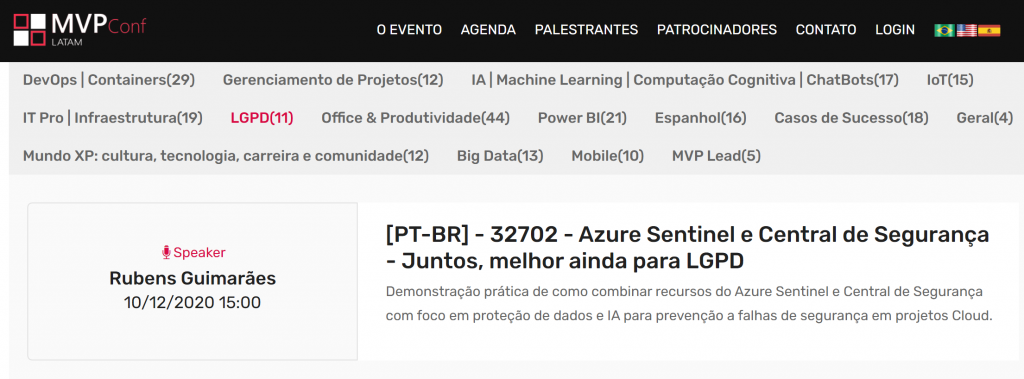Filter by Big Data(13) track
The height and width of the screenshot is (379, 1024).
coord(500,156)
